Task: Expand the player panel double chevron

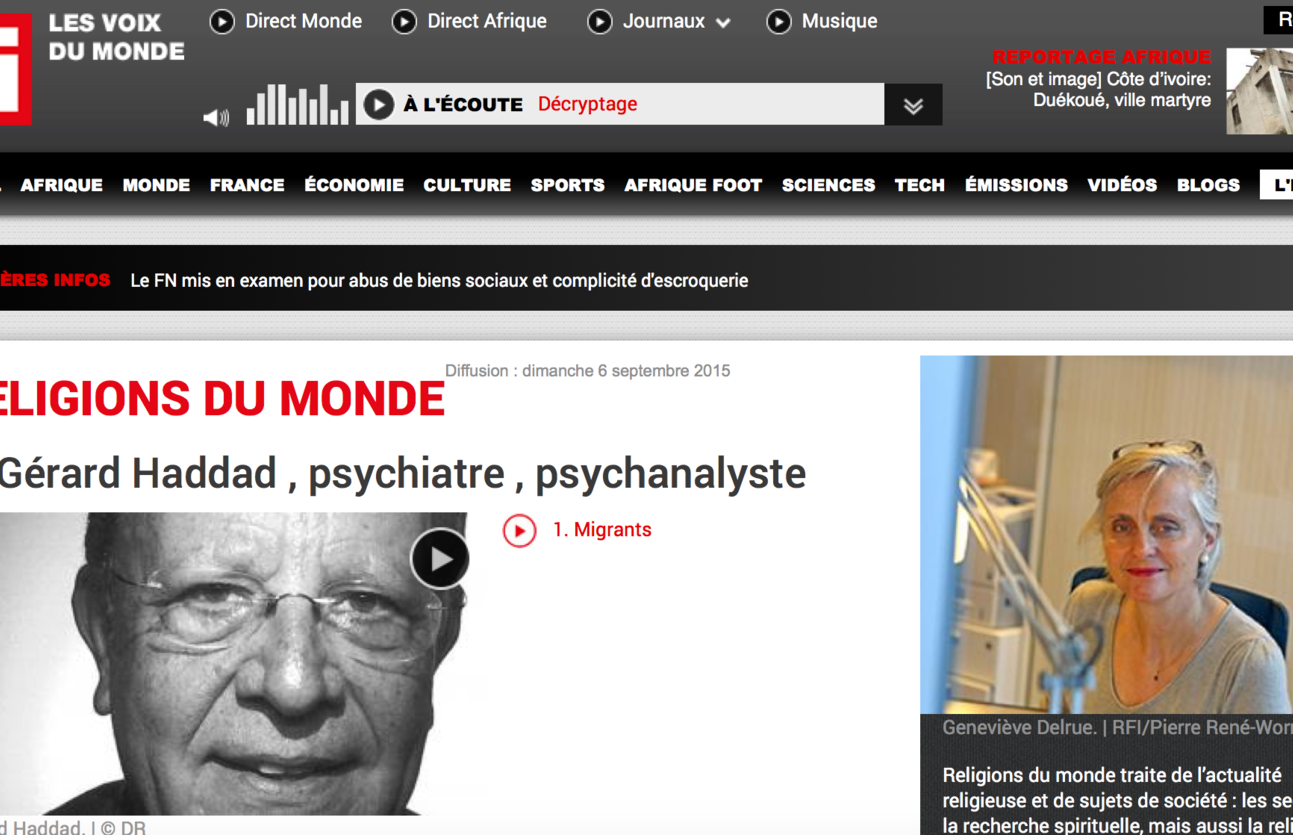Action: (913, 105)
